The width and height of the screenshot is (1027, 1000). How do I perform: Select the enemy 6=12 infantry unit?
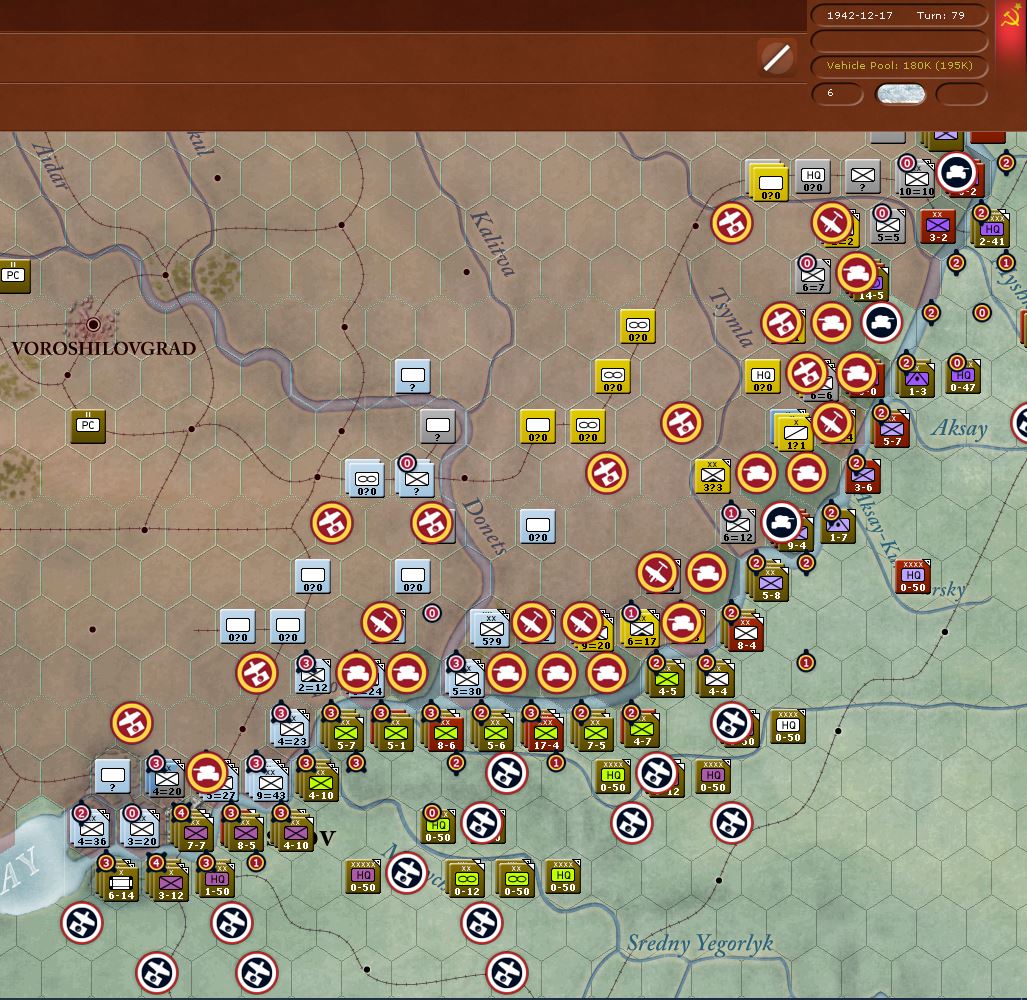point(738,525)
